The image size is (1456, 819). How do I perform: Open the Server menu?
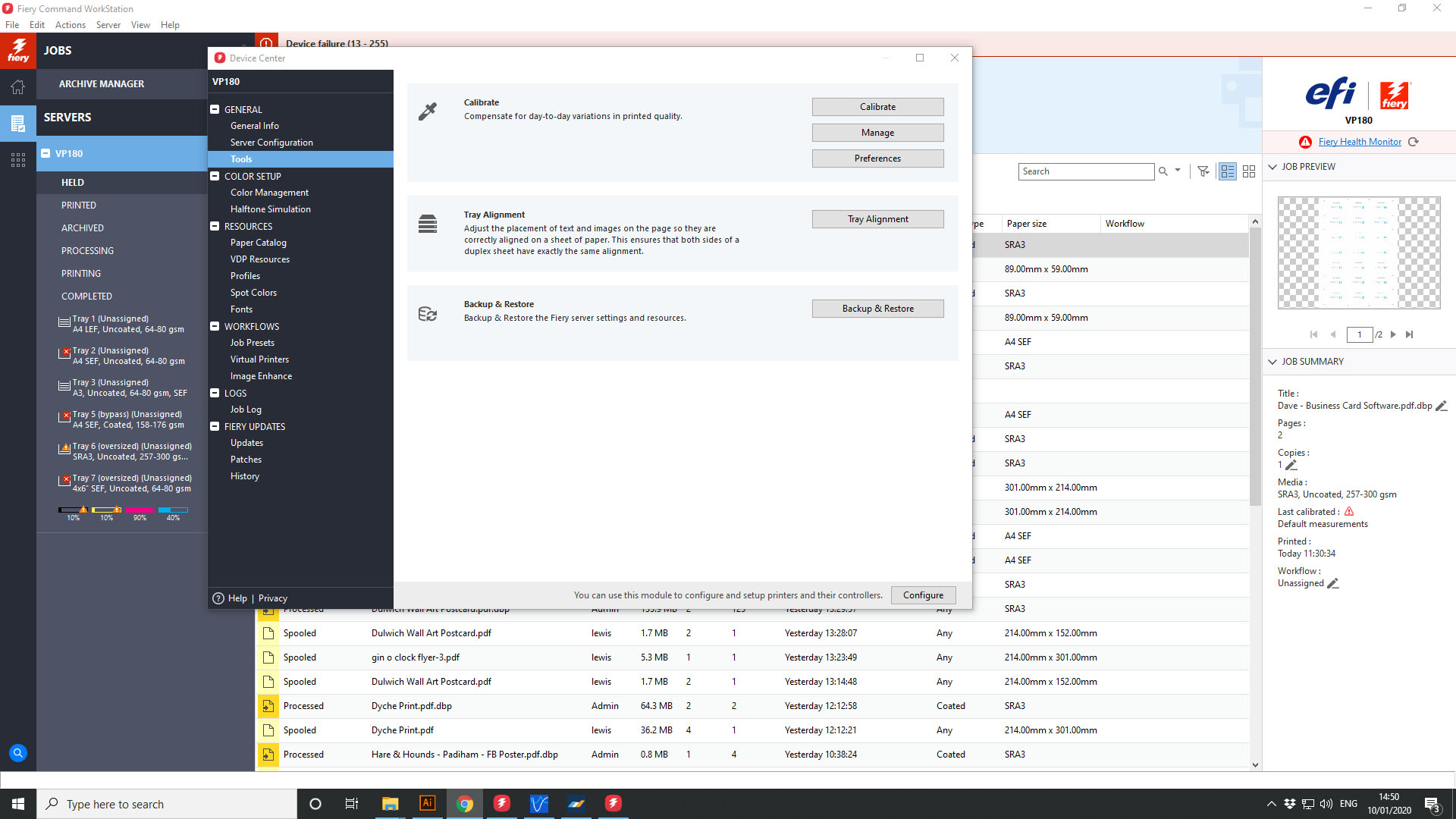(108, 24)
